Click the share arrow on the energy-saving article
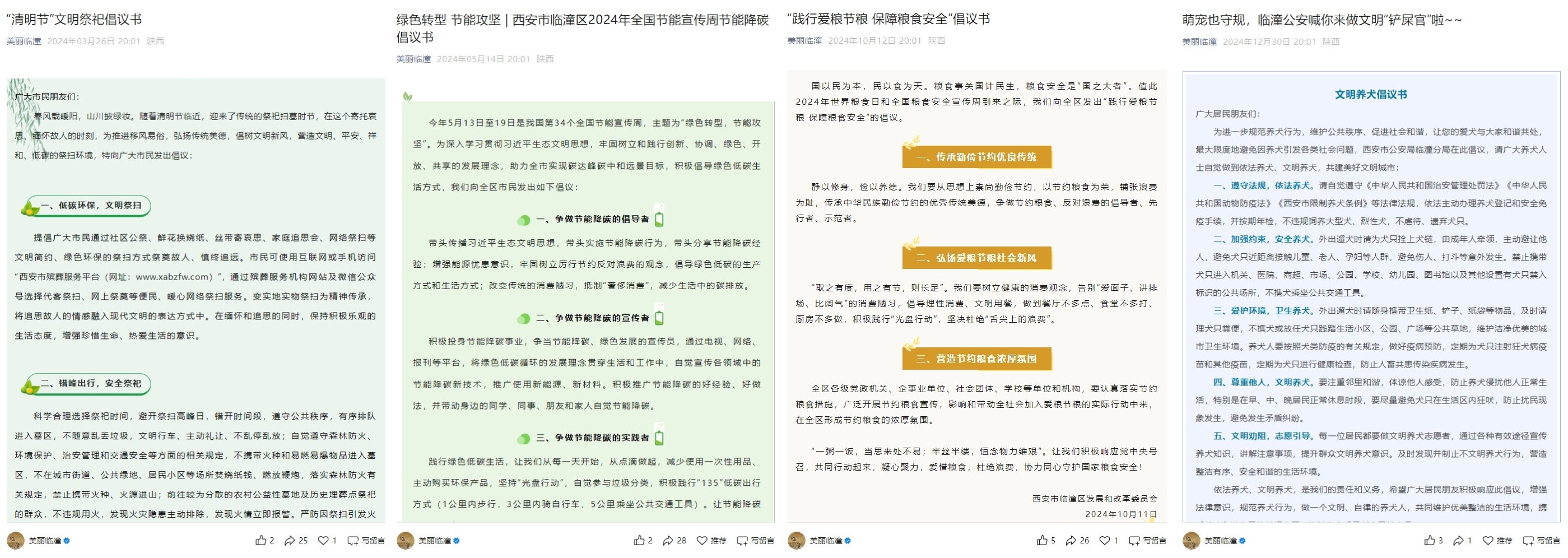 pos(669,541)
